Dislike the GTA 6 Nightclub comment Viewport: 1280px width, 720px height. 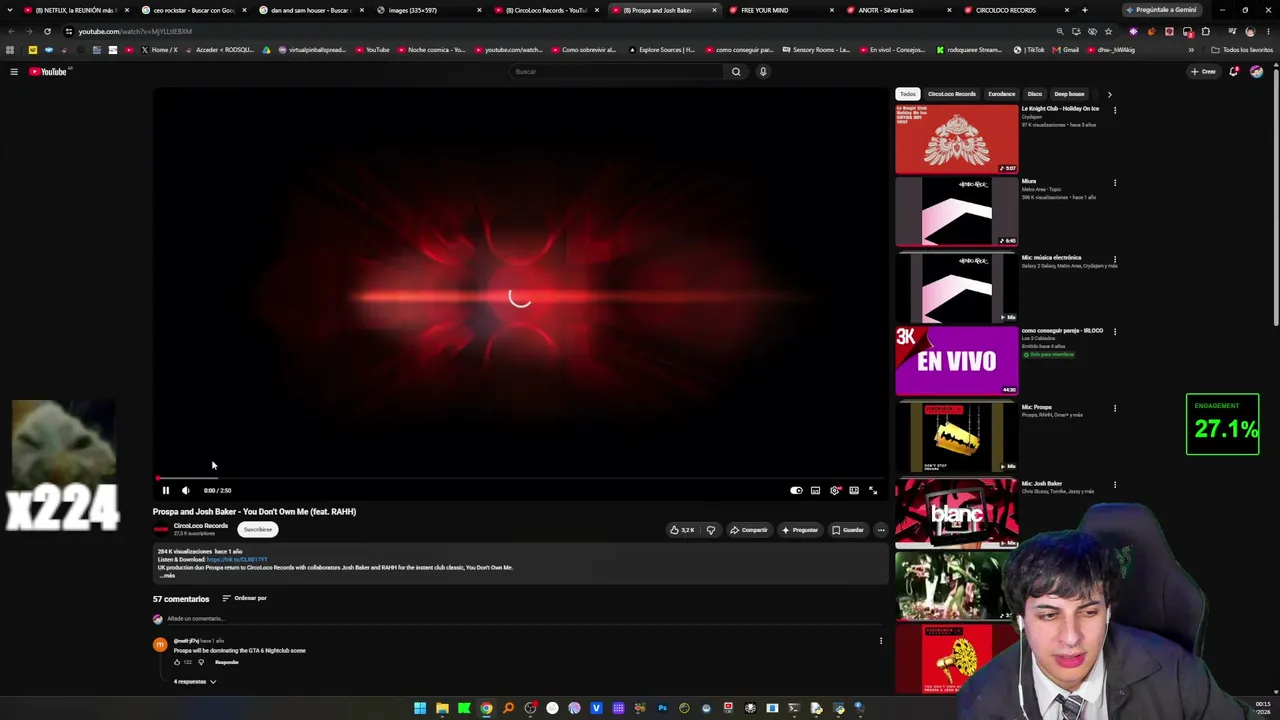pyautogui.click(x=201, y=662)
